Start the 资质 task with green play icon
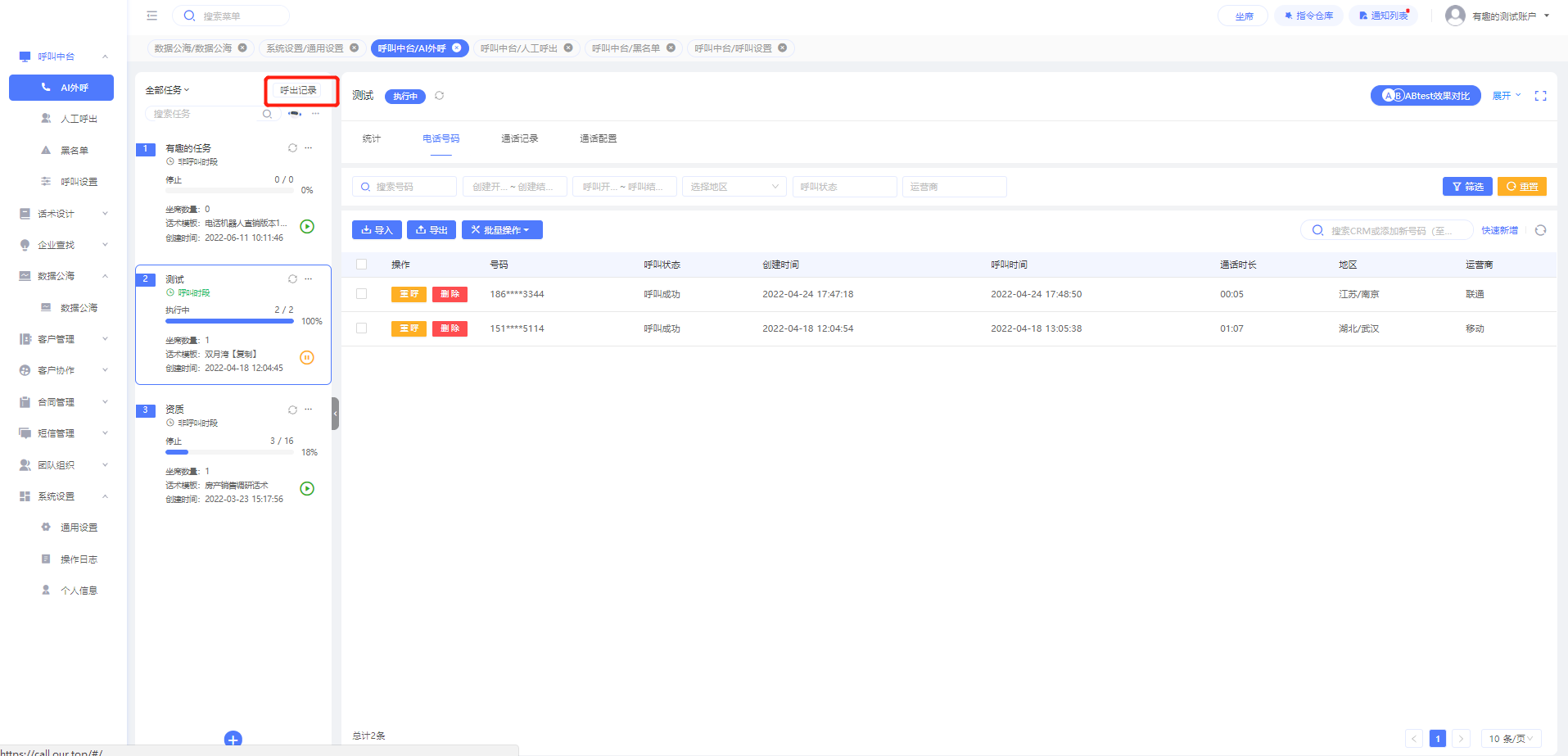Screen dimensions: 1568x756 (307, 489)
